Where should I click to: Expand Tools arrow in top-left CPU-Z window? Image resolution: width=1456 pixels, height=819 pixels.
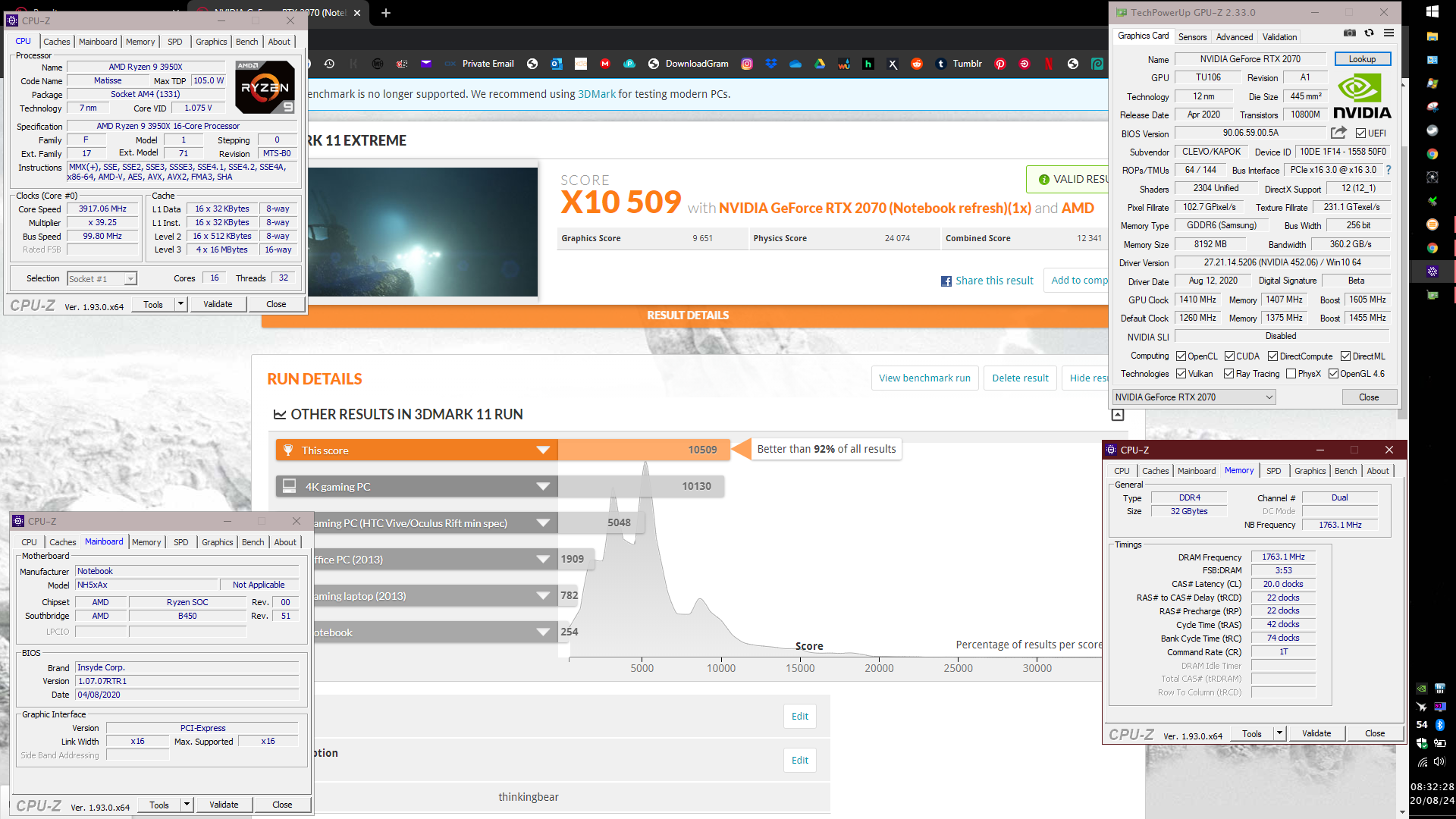click(x=180, y=304)
